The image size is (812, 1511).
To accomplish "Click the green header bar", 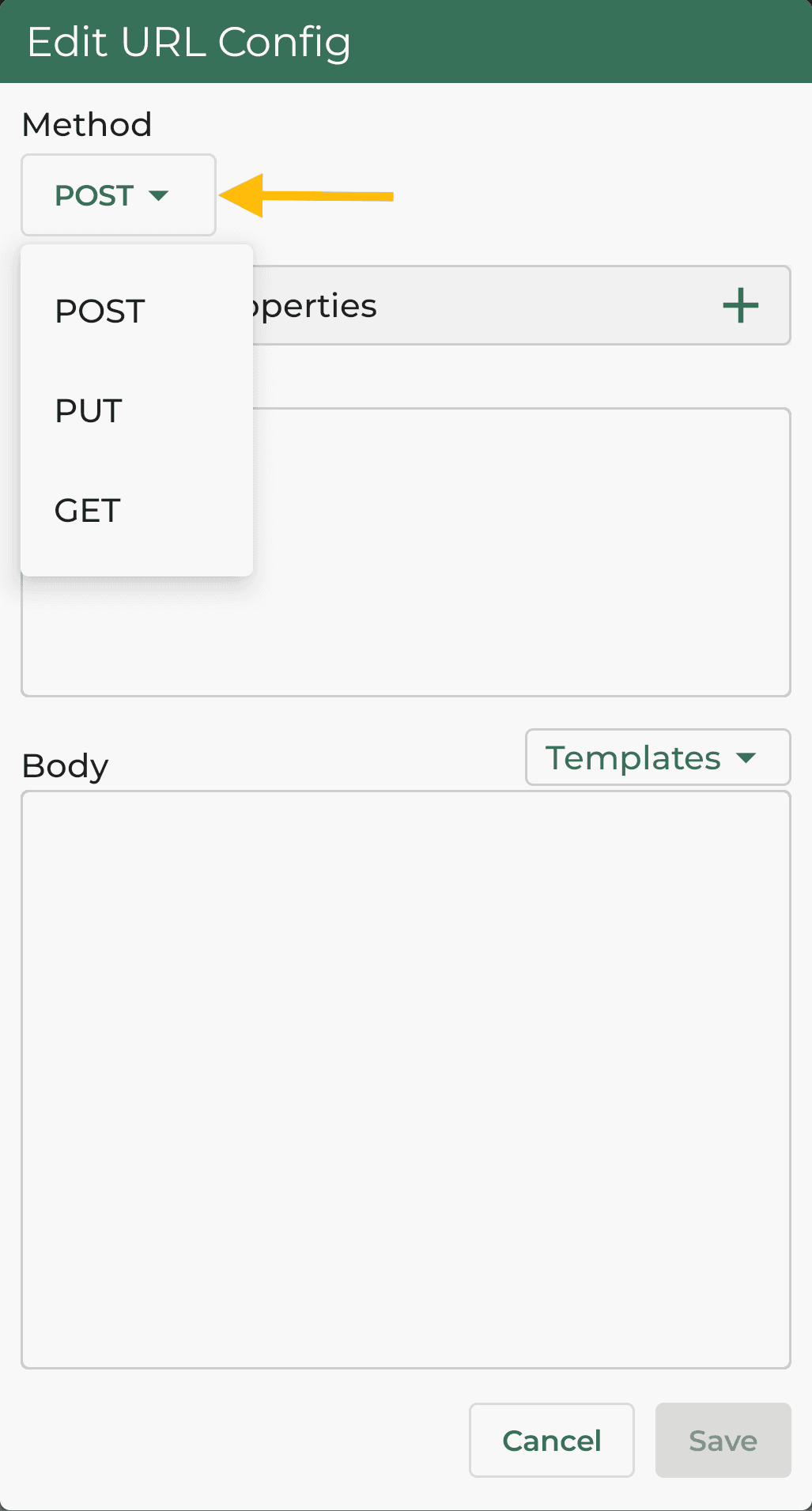I will 577,42.
